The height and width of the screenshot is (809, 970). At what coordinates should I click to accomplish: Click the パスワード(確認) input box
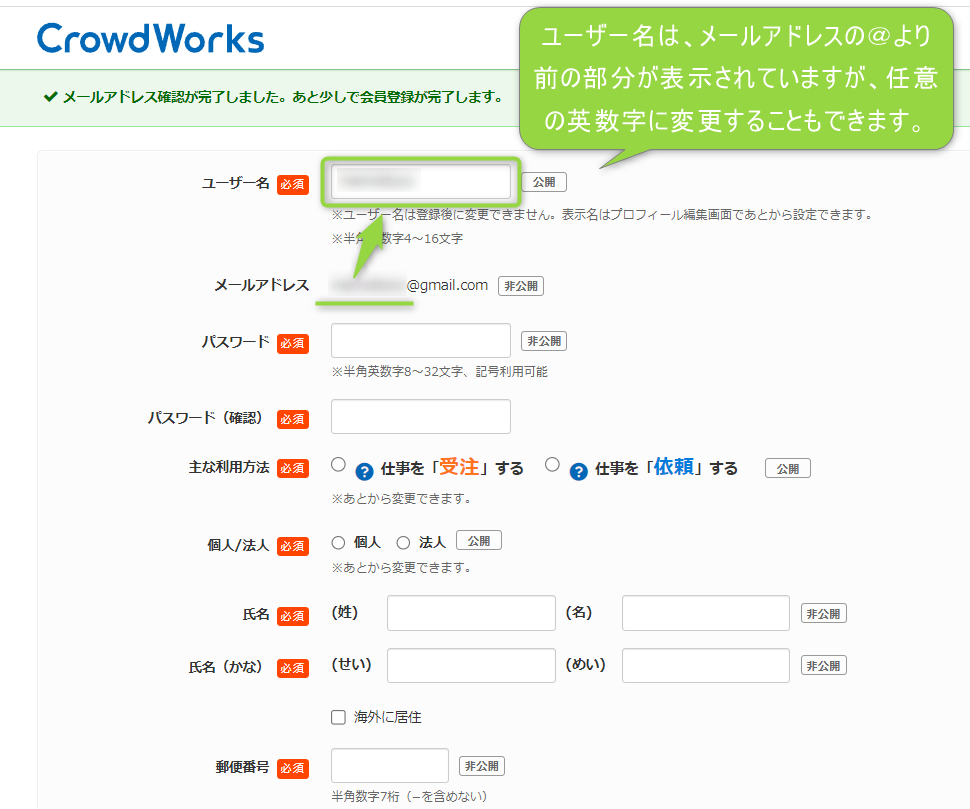[420, 417]
